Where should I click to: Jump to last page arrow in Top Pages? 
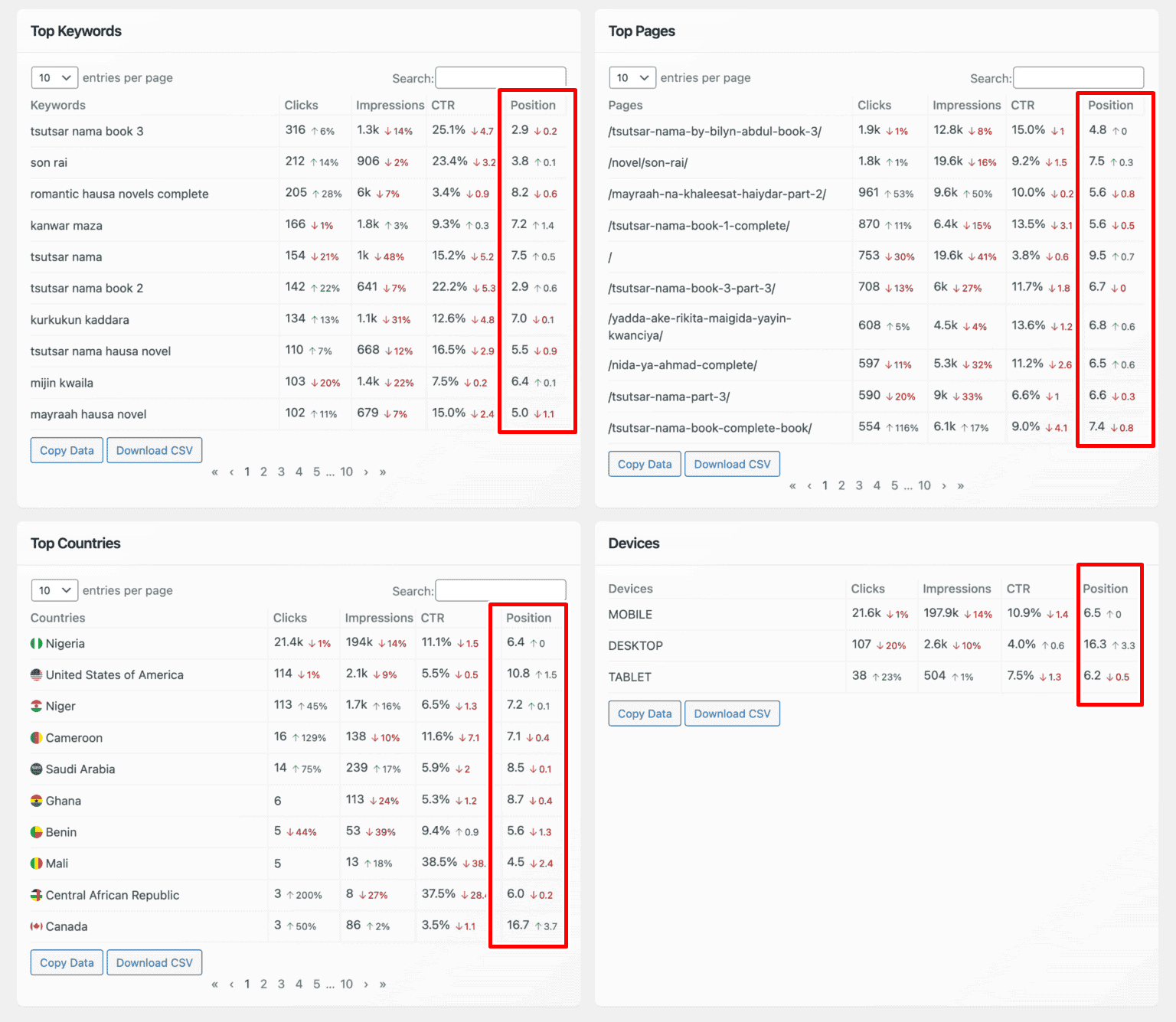[961, 485]
